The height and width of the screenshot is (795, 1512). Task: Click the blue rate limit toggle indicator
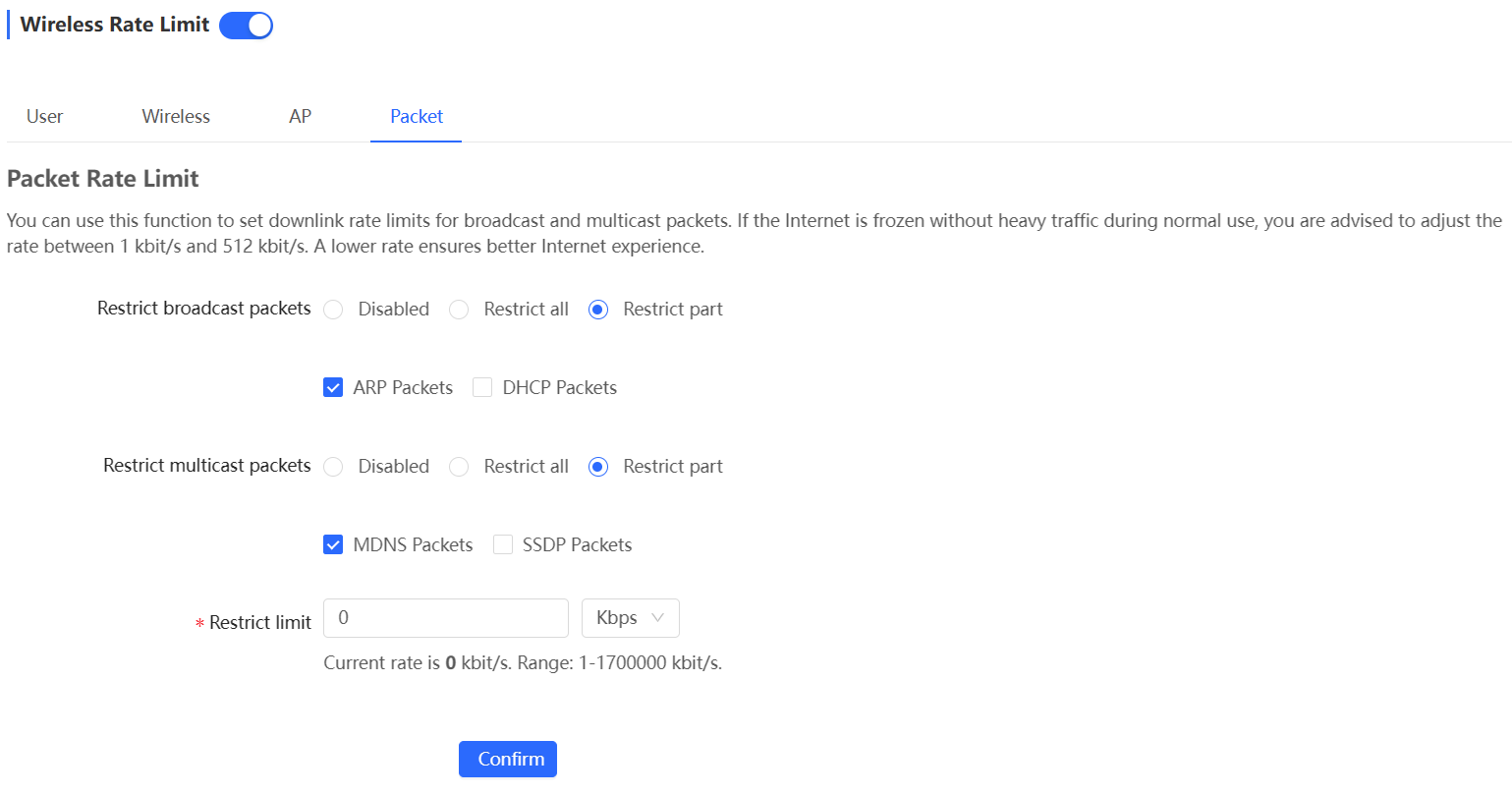245,25
